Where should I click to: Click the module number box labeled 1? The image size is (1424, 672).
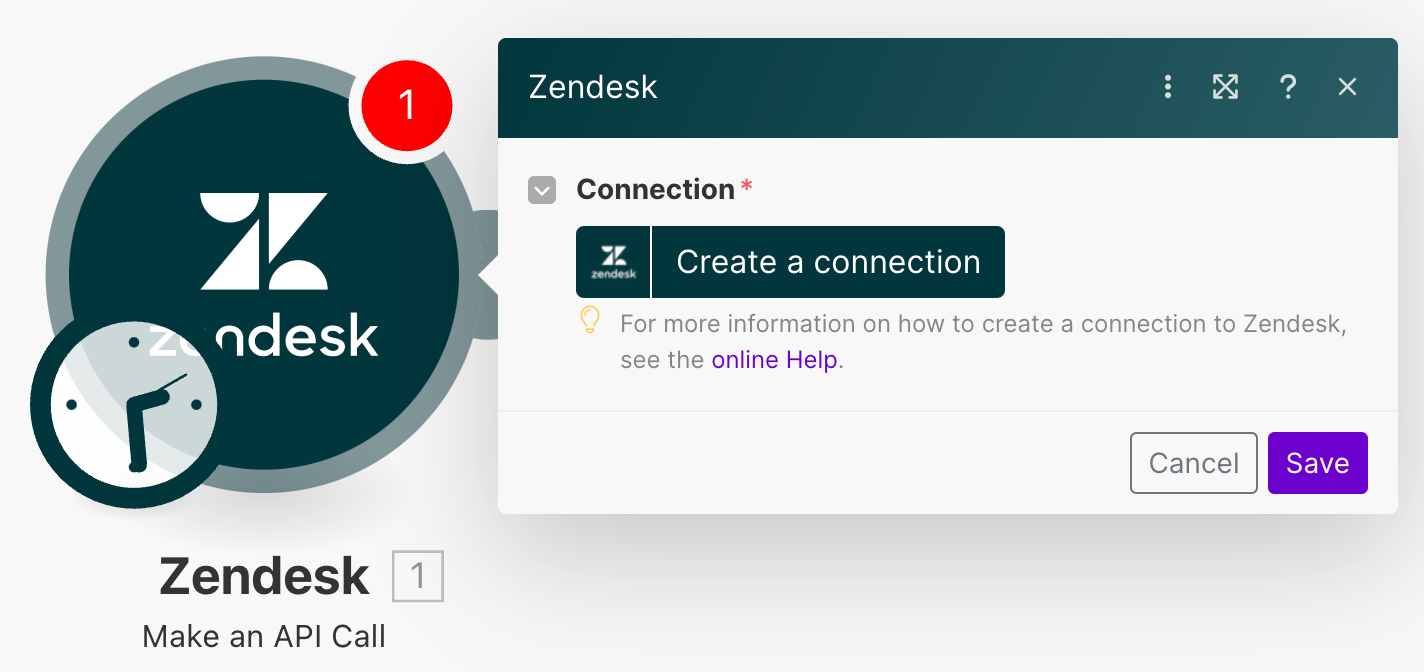tap(418, 576)
